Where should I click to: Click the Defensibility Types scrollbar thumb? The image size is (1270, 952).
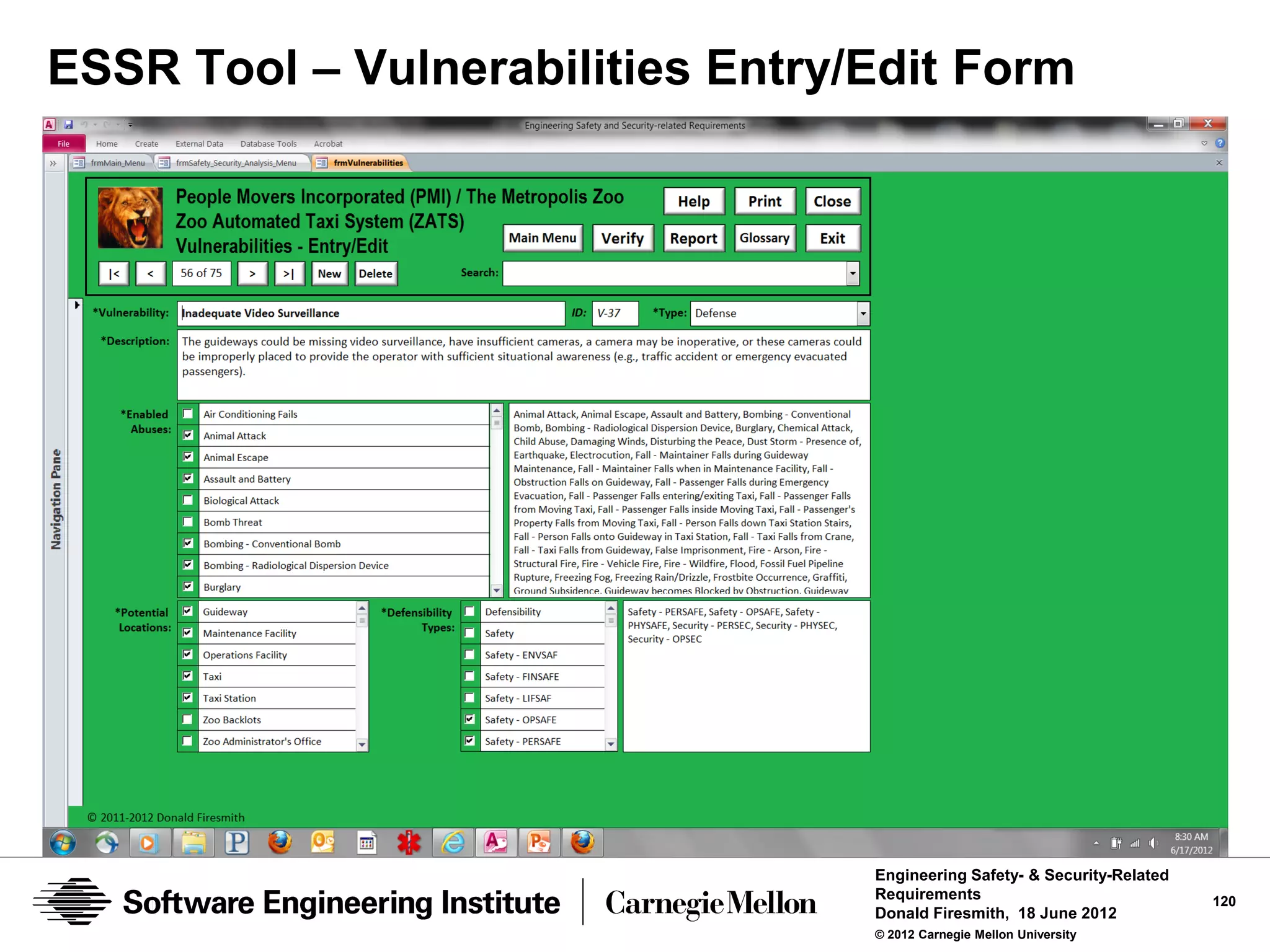point(611,620)
